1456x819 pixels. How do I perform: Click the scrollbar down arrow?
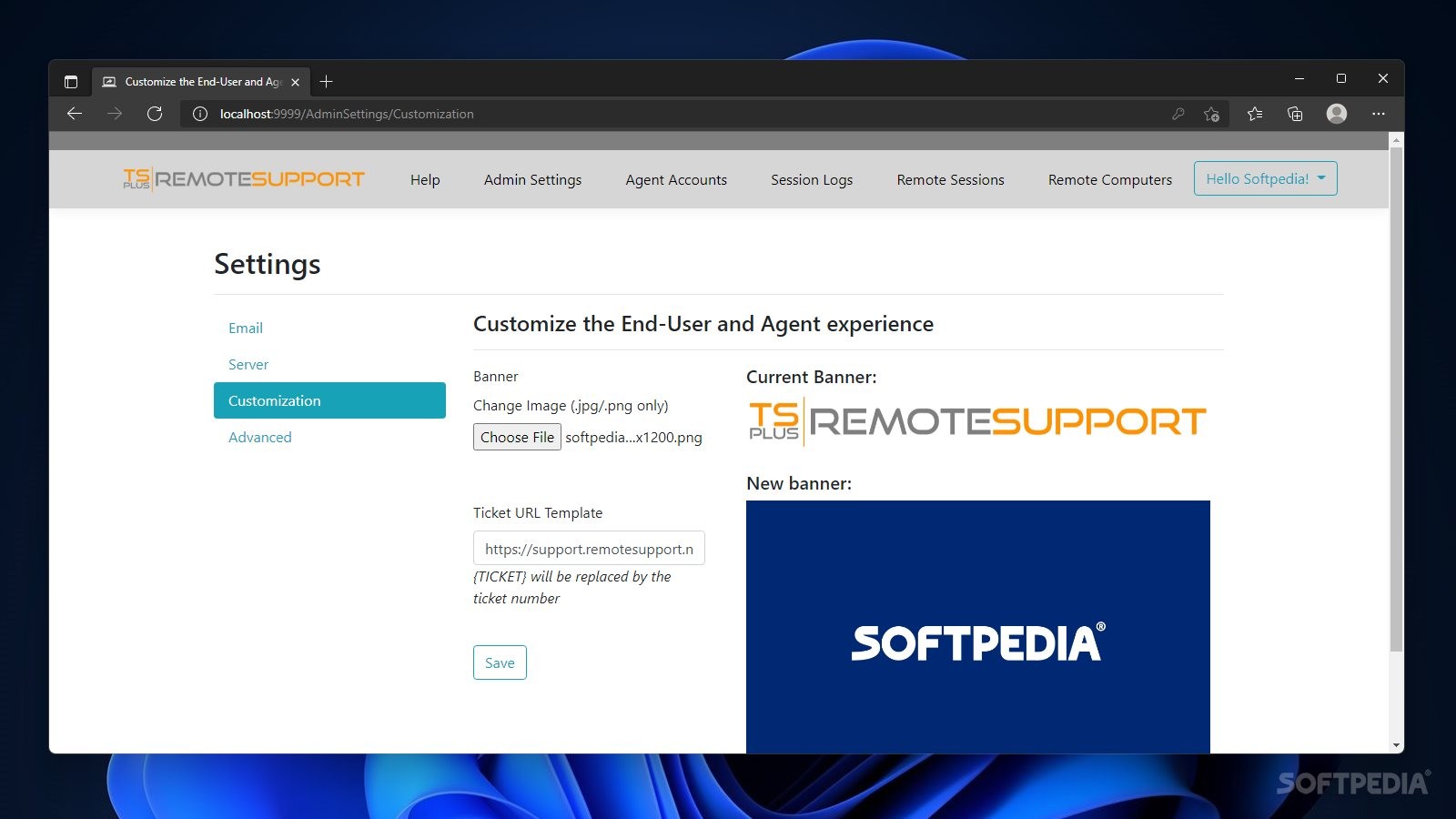(1397, 745)
